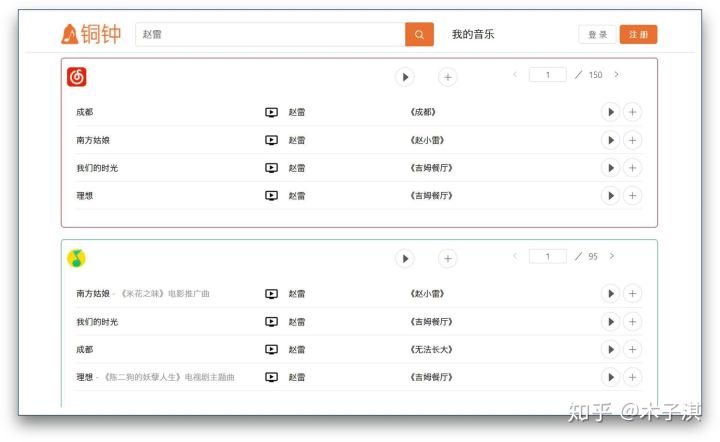Image resolution: width=720 pixels, height=442 pixels.
Task: Play all songs in NetEase panel
Action: pyautogui.click(x=405, y=77)
